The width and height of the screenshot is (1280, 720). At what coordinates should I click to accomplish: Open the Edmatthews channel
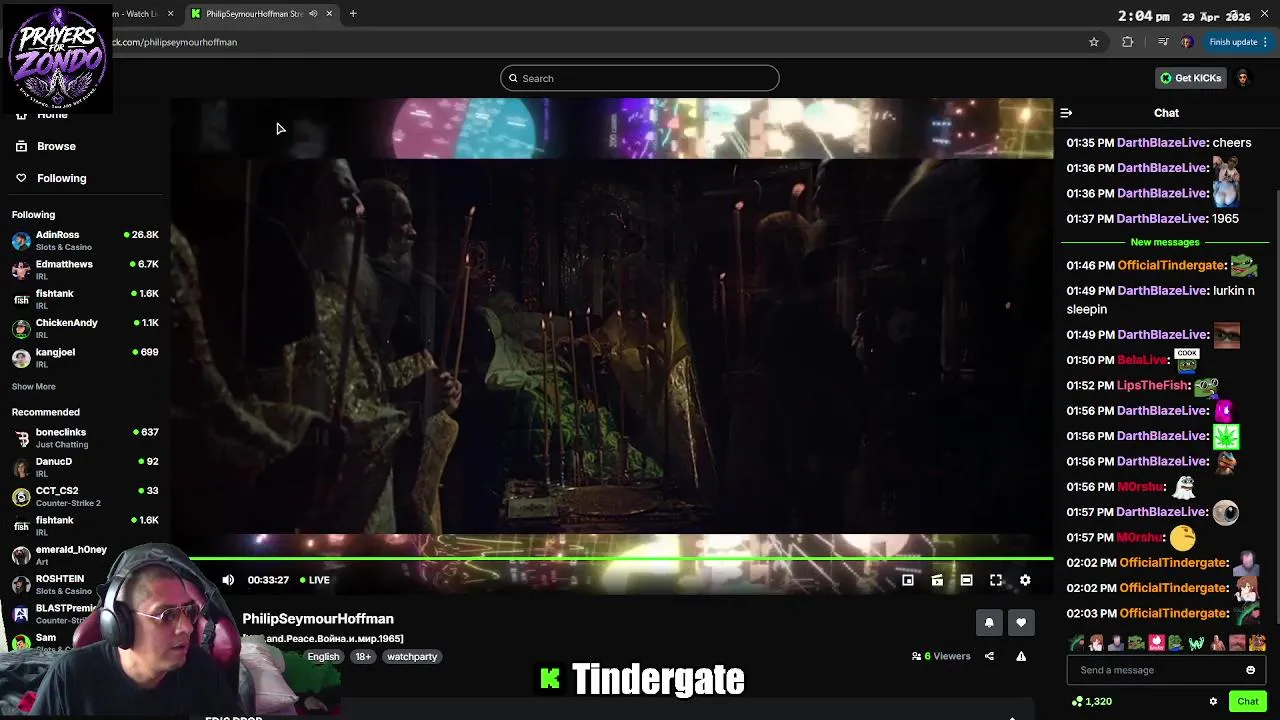point(85,270)
